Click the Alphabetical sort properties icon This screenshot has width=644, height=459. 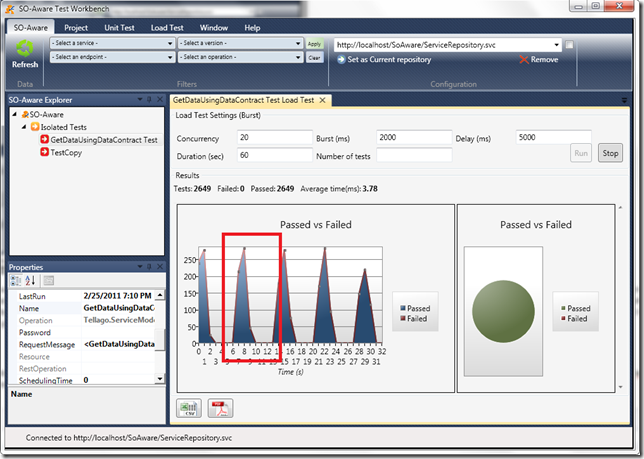pyautogui.click(x=30, y=280)
